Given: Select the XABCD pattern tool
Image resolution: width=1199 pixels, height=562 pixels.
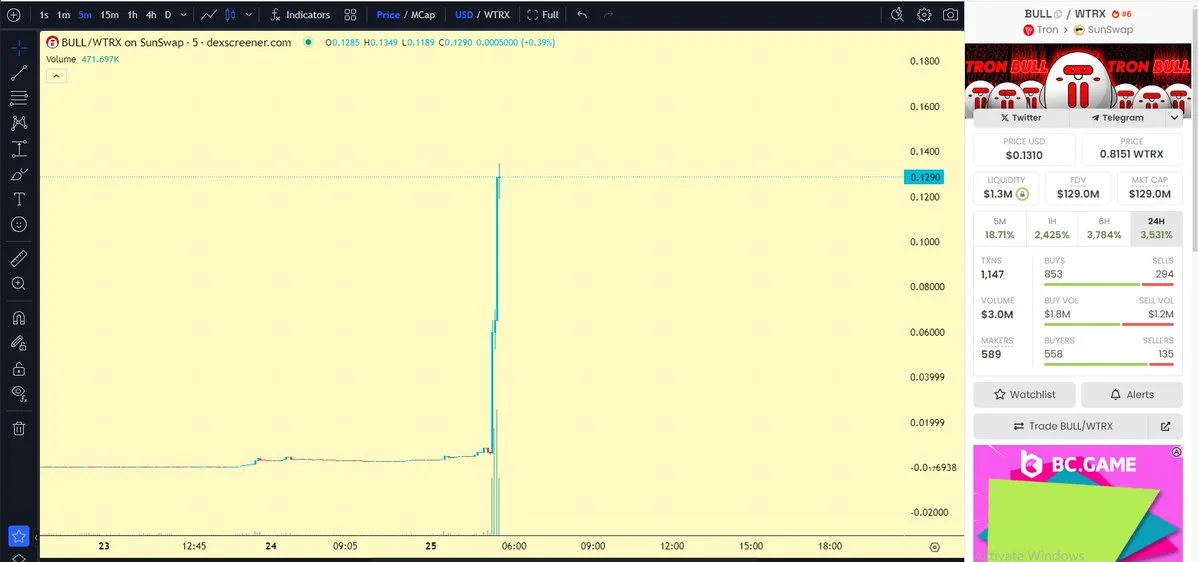Looking at the screenshot, I should pyautogui.click(x=19, y=123).
